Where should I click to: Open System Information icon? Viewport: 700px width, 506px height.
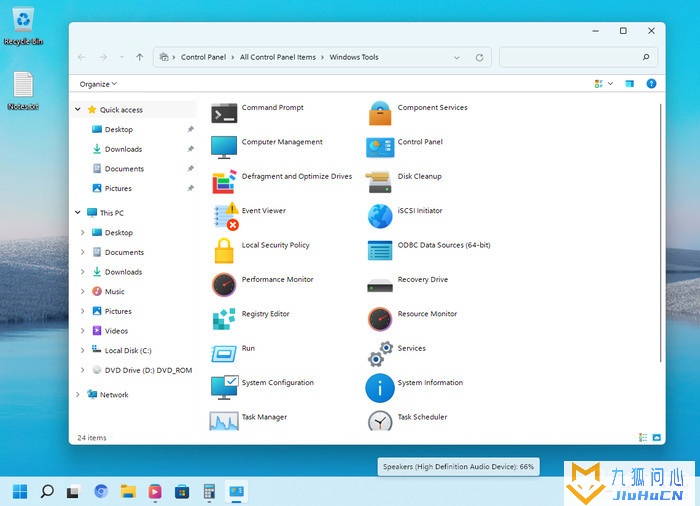[380, 388]
